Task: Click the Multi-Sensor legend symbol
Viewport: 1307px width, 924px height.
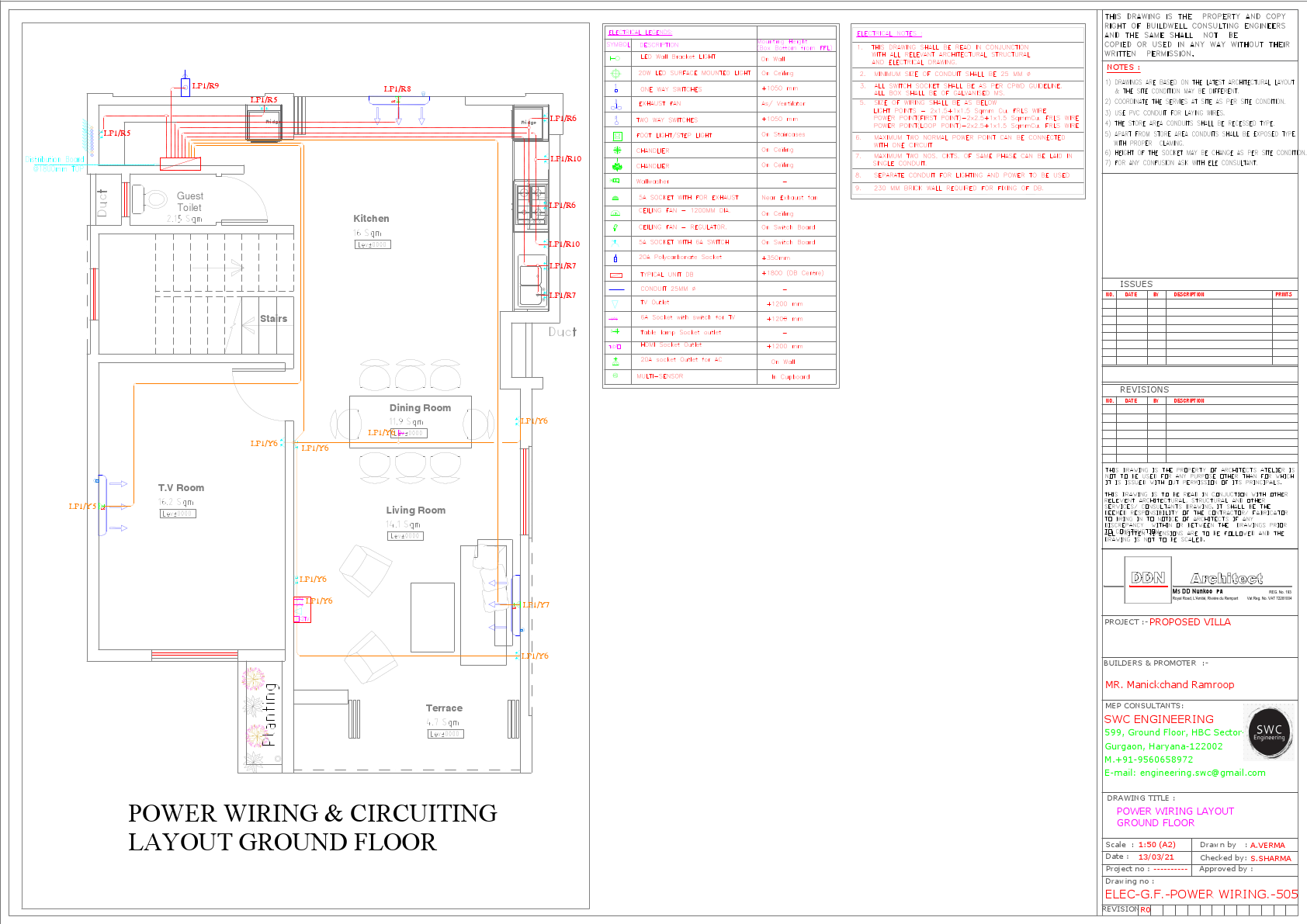Action: 615,376
